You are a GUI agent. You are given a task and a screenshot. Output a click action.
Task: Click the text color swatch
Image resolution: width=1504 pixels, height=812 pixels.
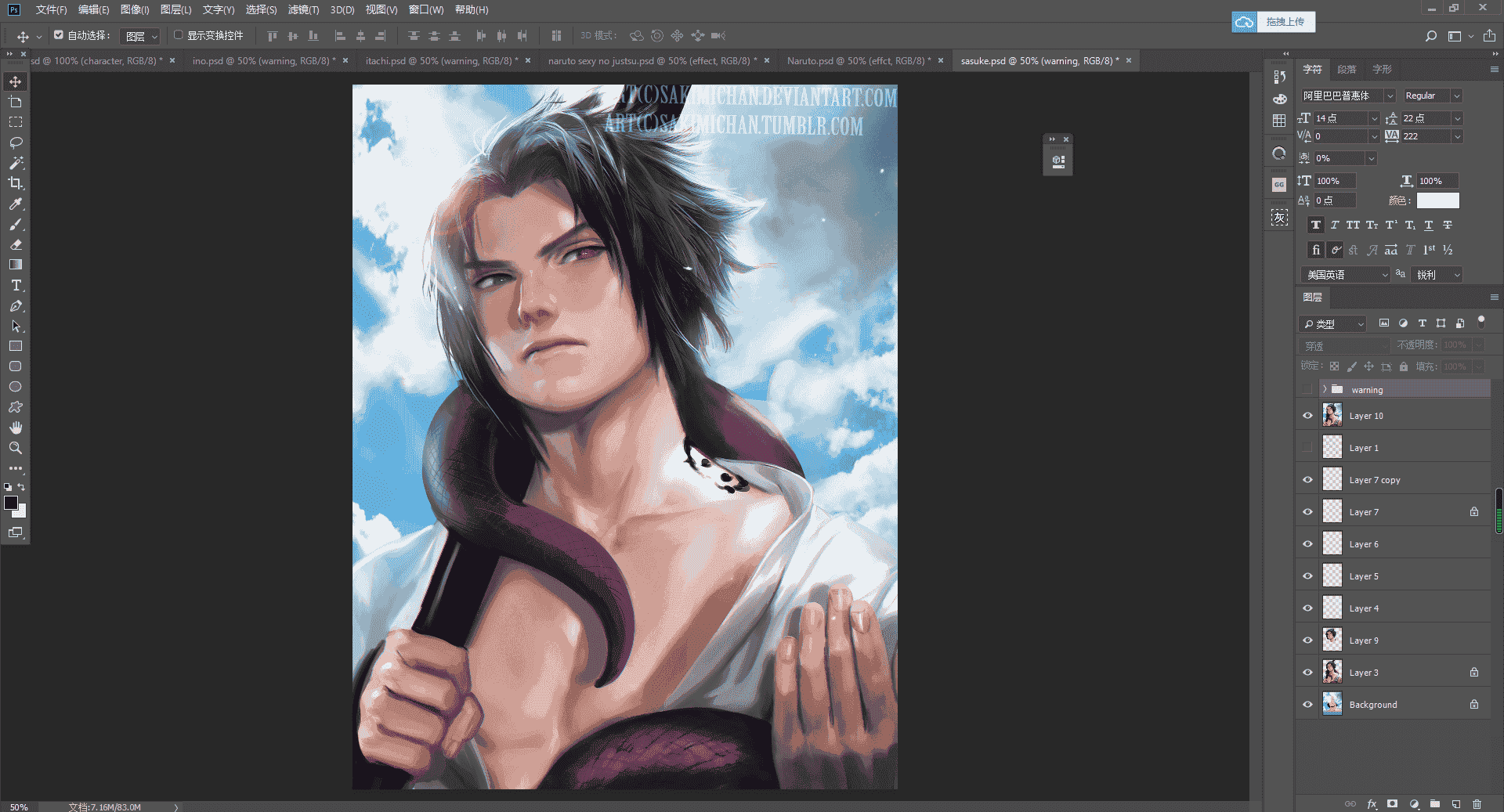(x=1438, y=200)
